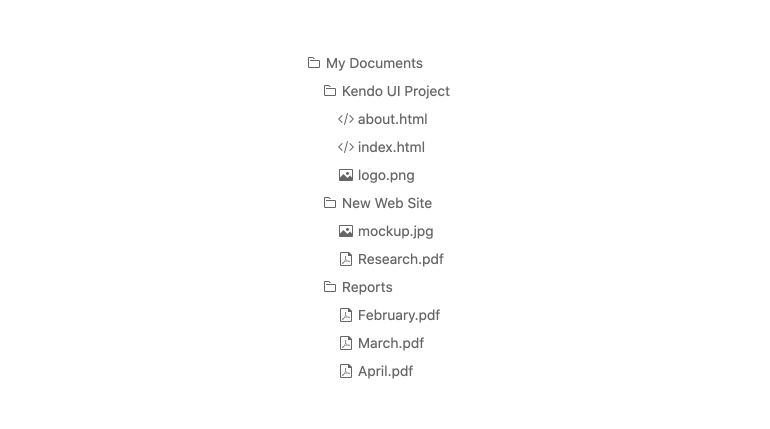
Task: Click the Kendo UI Project folder icon
Action: (x=330, y=91)
